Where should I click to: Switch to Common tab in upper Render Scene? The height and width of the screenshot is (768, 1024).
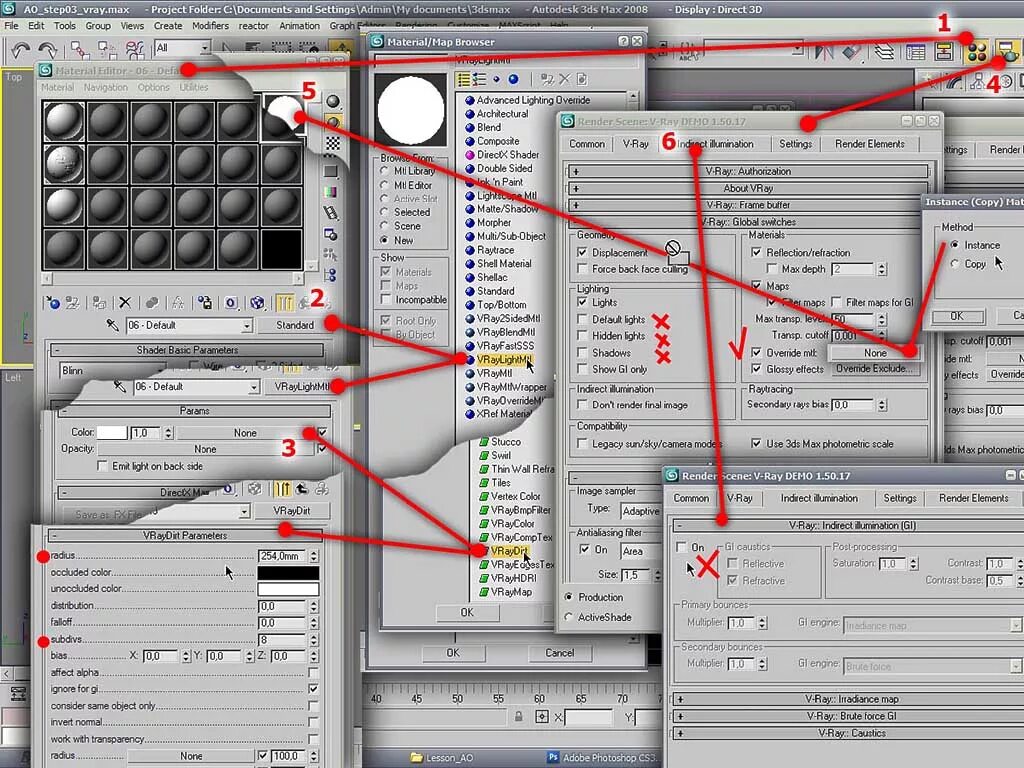point(586,144)
